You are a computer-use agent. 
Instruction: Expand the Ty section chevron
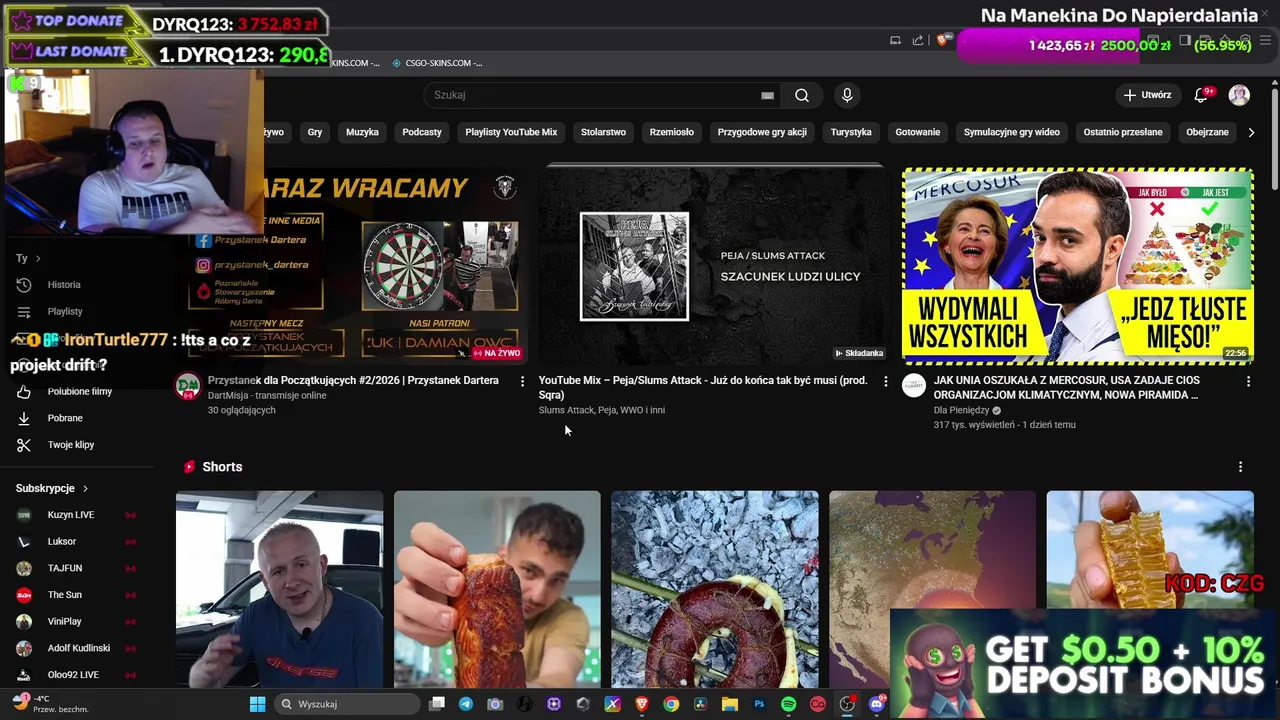click(38, 258)
